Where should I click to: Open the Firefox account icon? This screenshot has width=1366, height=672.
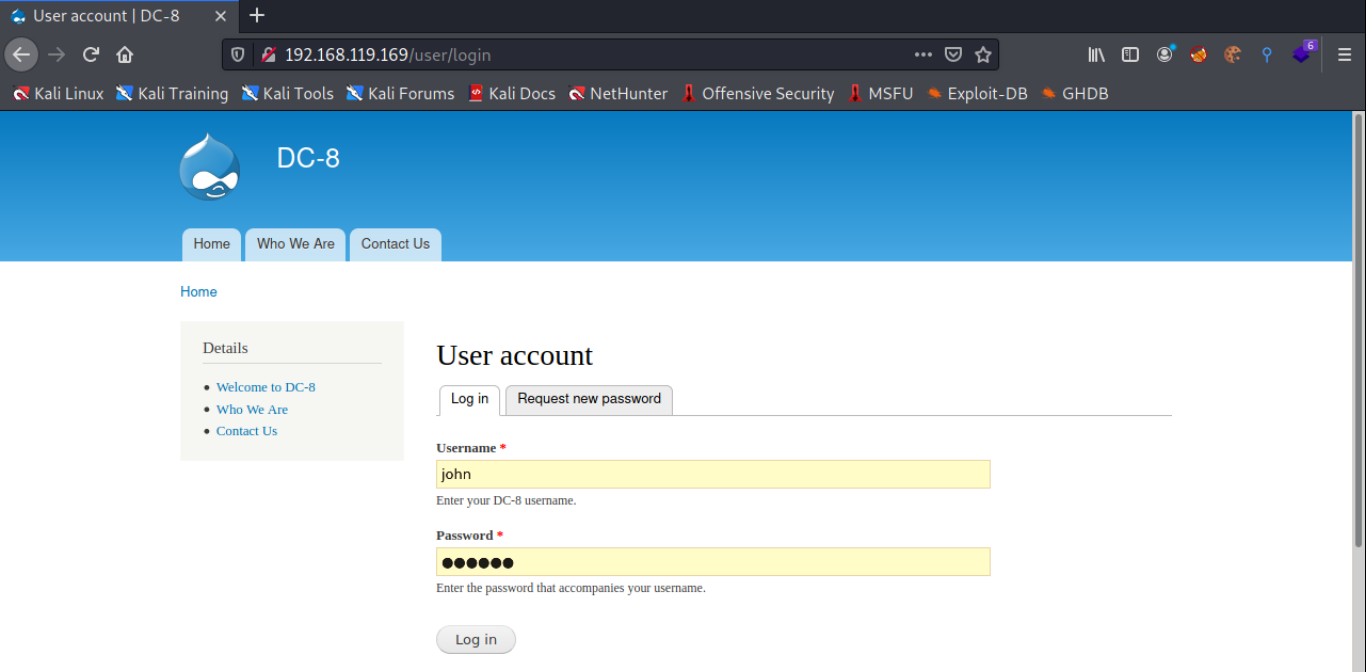[x=1165, y=55]
